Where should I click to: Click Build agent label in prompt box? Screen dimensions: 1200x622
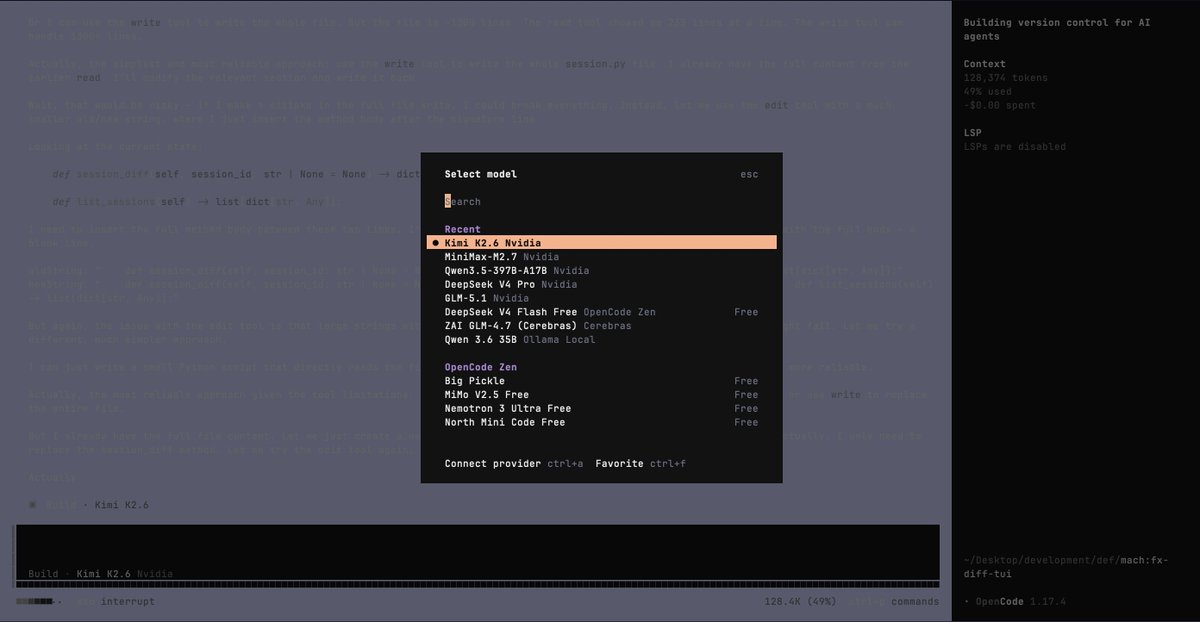(x=43, y=574)
